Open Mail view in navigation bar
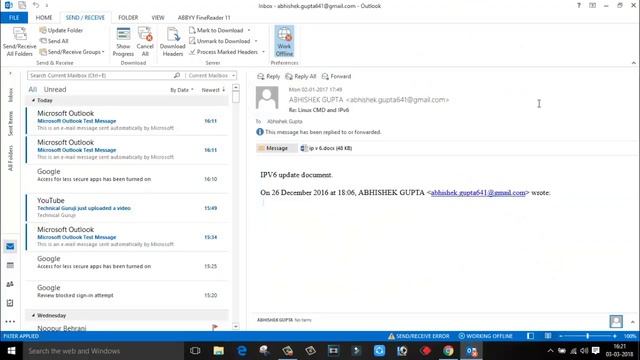 tap(10, 247)
